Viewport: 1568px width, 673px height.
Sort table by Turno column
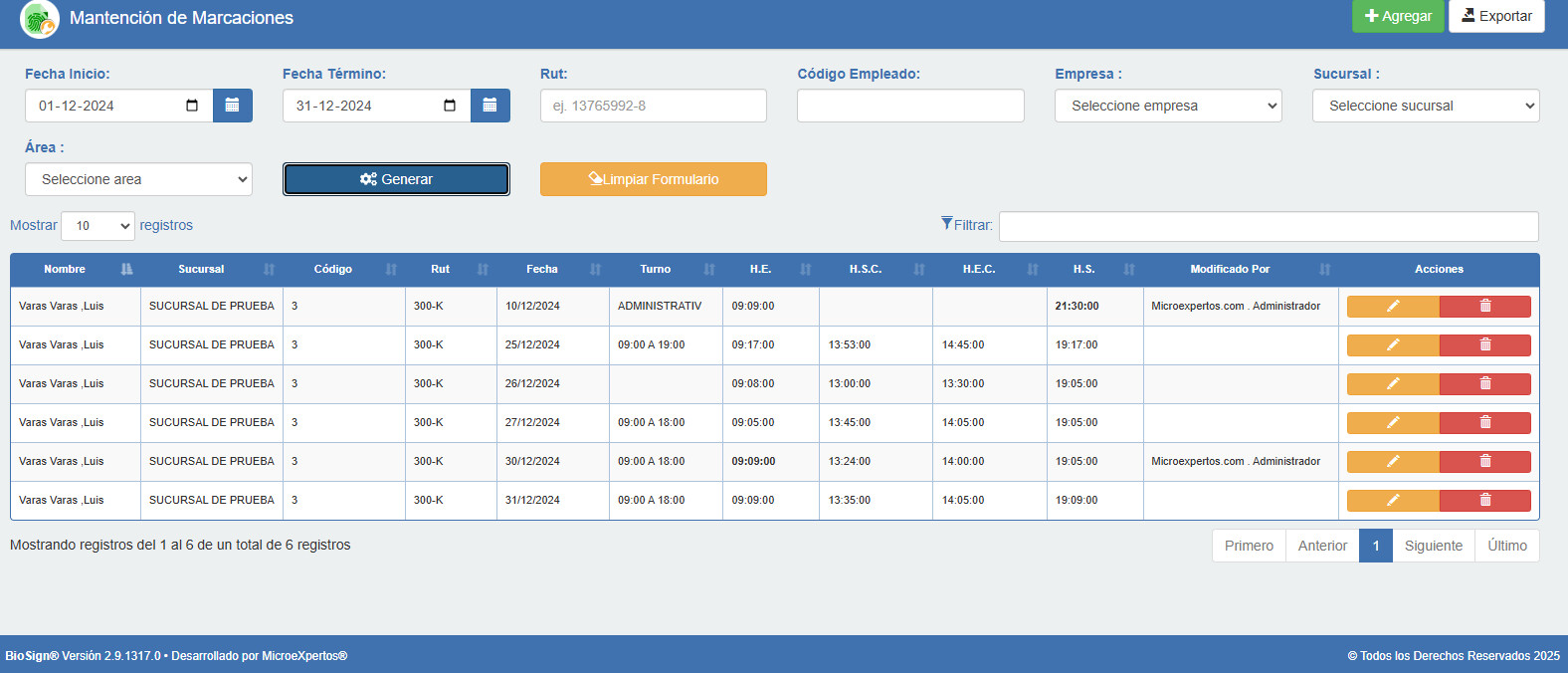(667, 270)
